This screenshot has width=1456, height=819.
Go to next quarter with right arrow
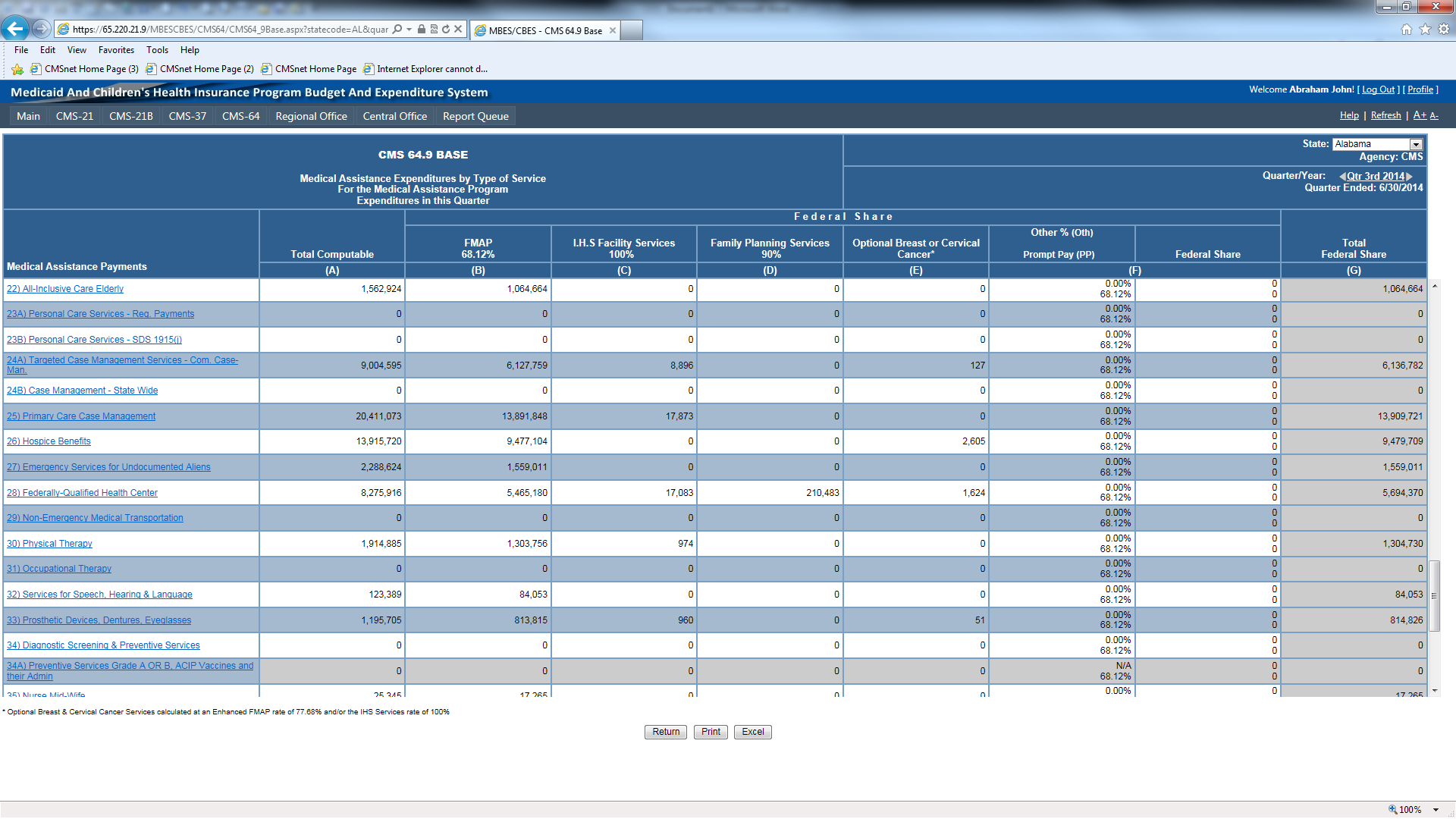(x=1410, y=177)
